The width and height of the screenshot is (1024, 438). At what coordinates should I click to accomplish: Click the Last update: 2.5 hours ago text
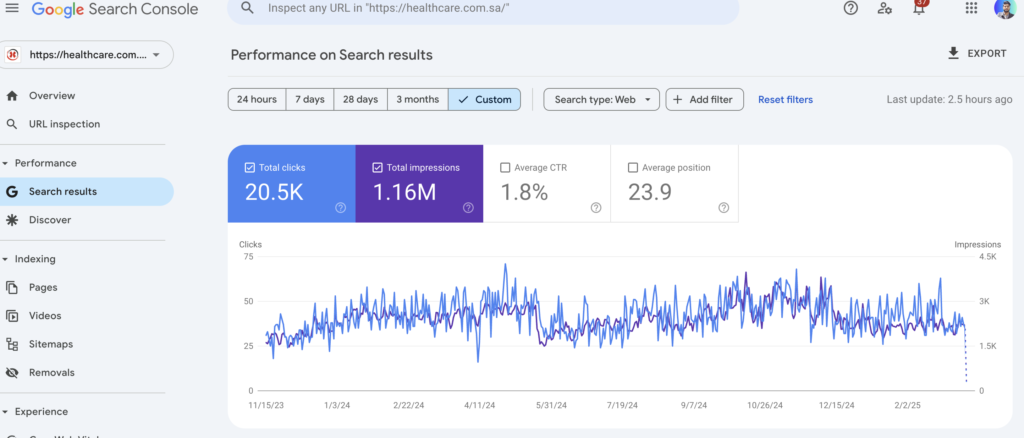click(x=949, y=100)
